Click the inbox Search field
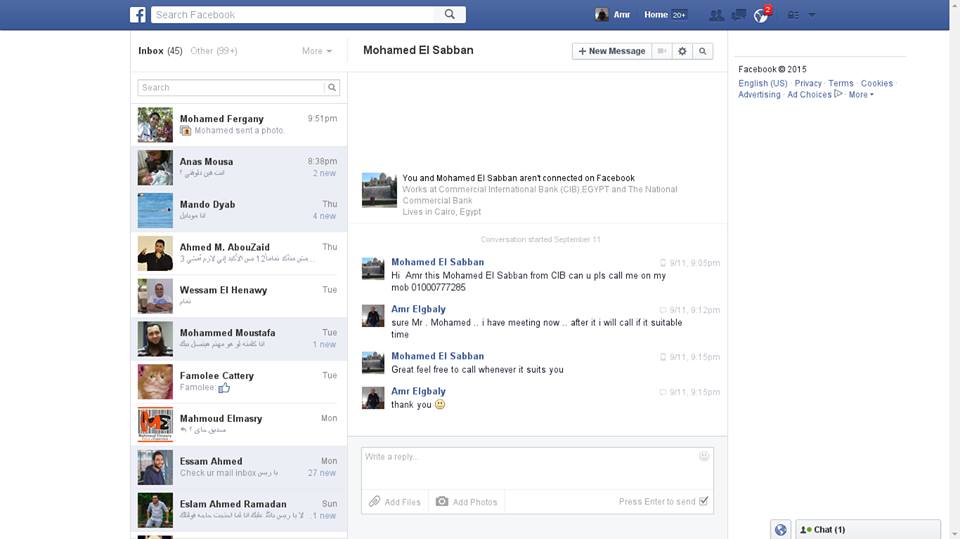The image size is (960, 539). 231,88
